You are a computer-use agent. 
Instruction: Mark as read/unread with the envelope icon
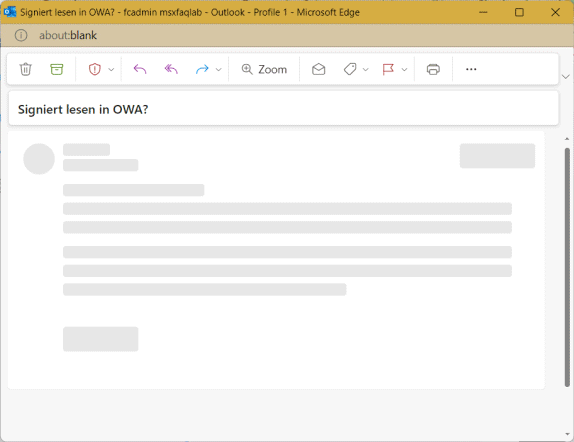tap(318, 69)
